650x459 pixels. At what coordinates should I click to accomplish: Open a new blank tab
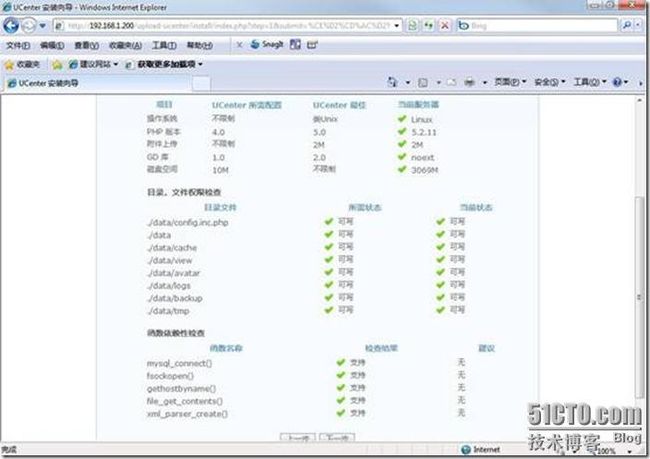(x=201, y=83)
